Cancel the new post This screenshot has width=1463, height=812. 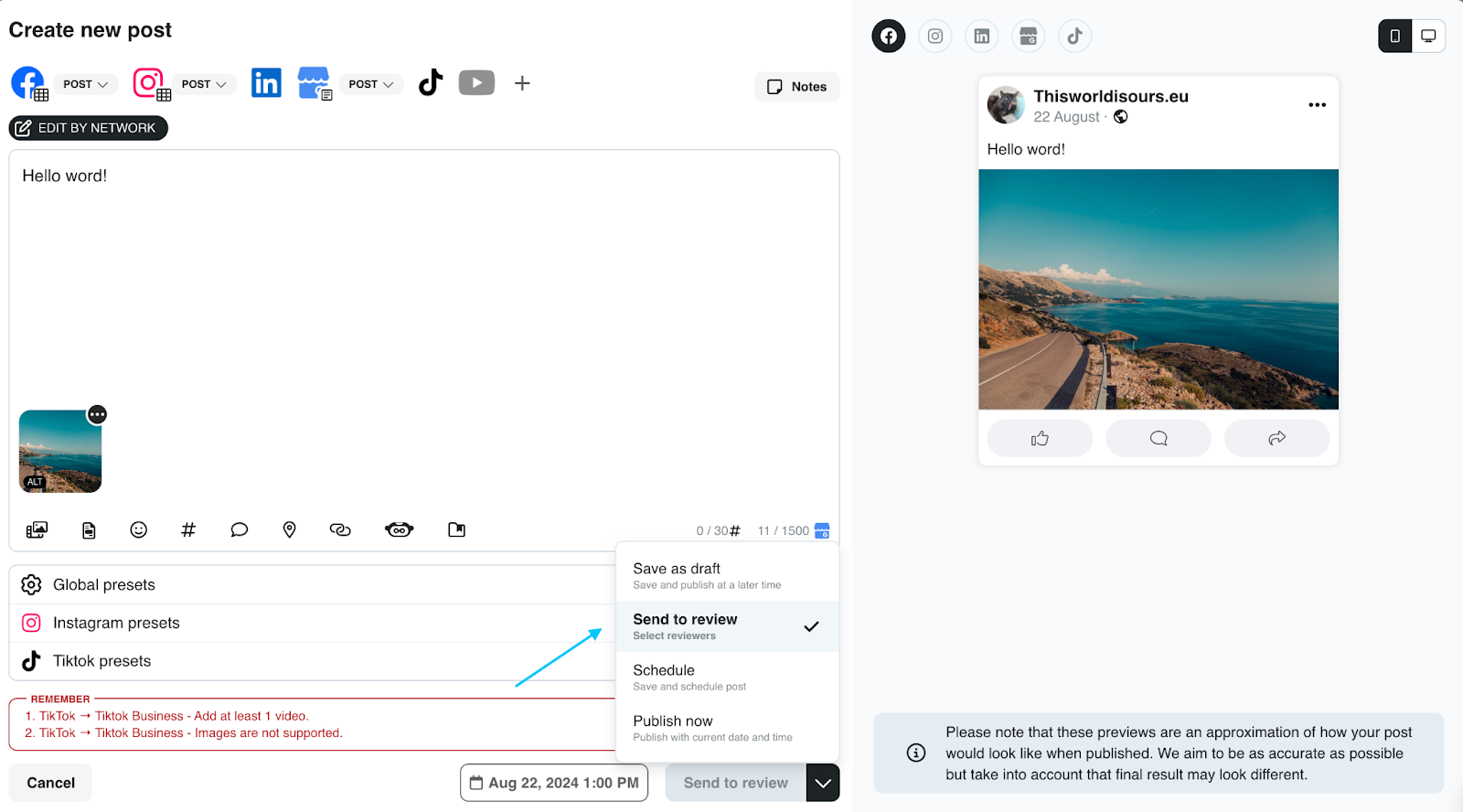coord(50,783)
